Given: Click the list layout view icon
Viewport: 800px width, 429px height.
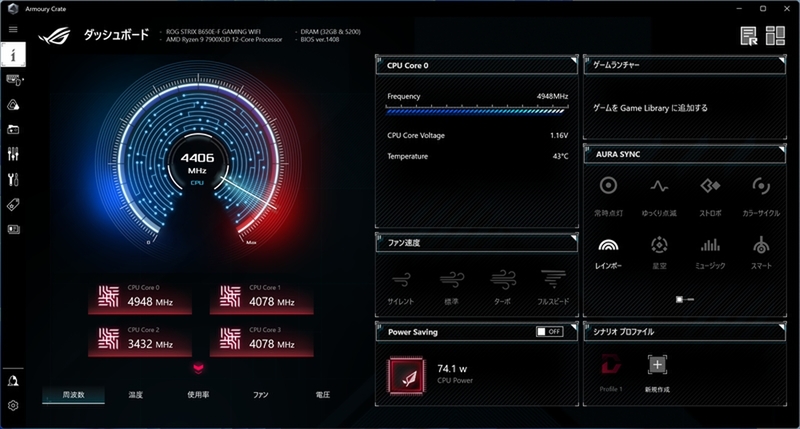Looking at the screenshot, I should [x=749, y=36].
